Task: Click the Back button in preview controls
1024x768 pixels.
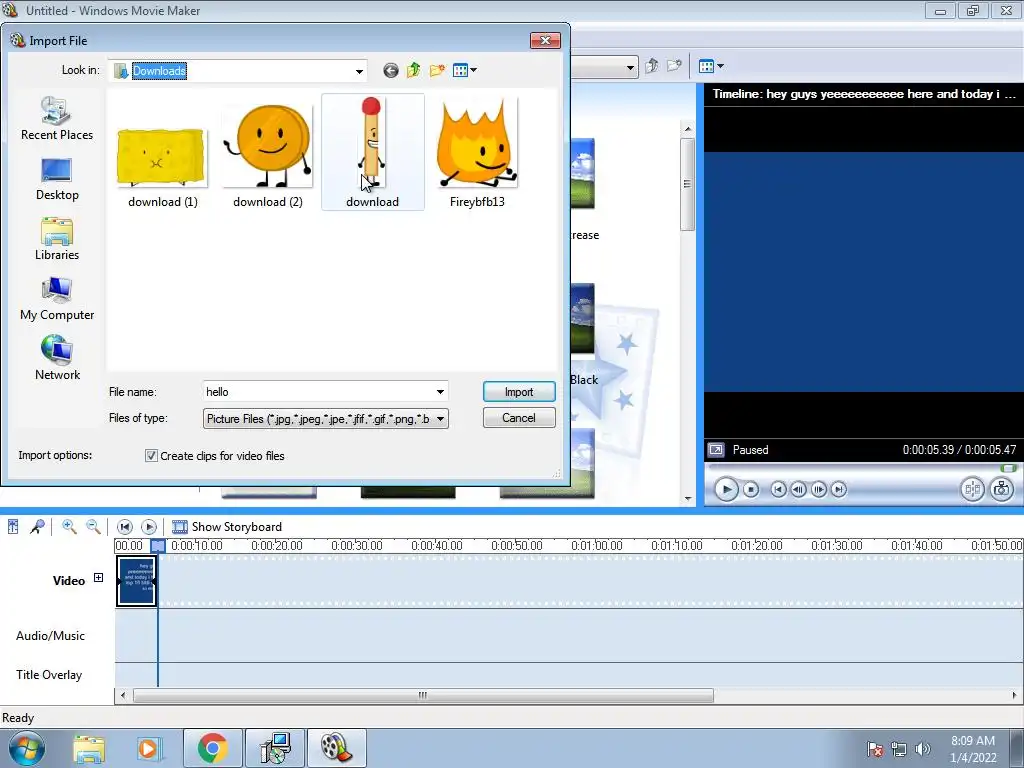Action: point(778,488)
